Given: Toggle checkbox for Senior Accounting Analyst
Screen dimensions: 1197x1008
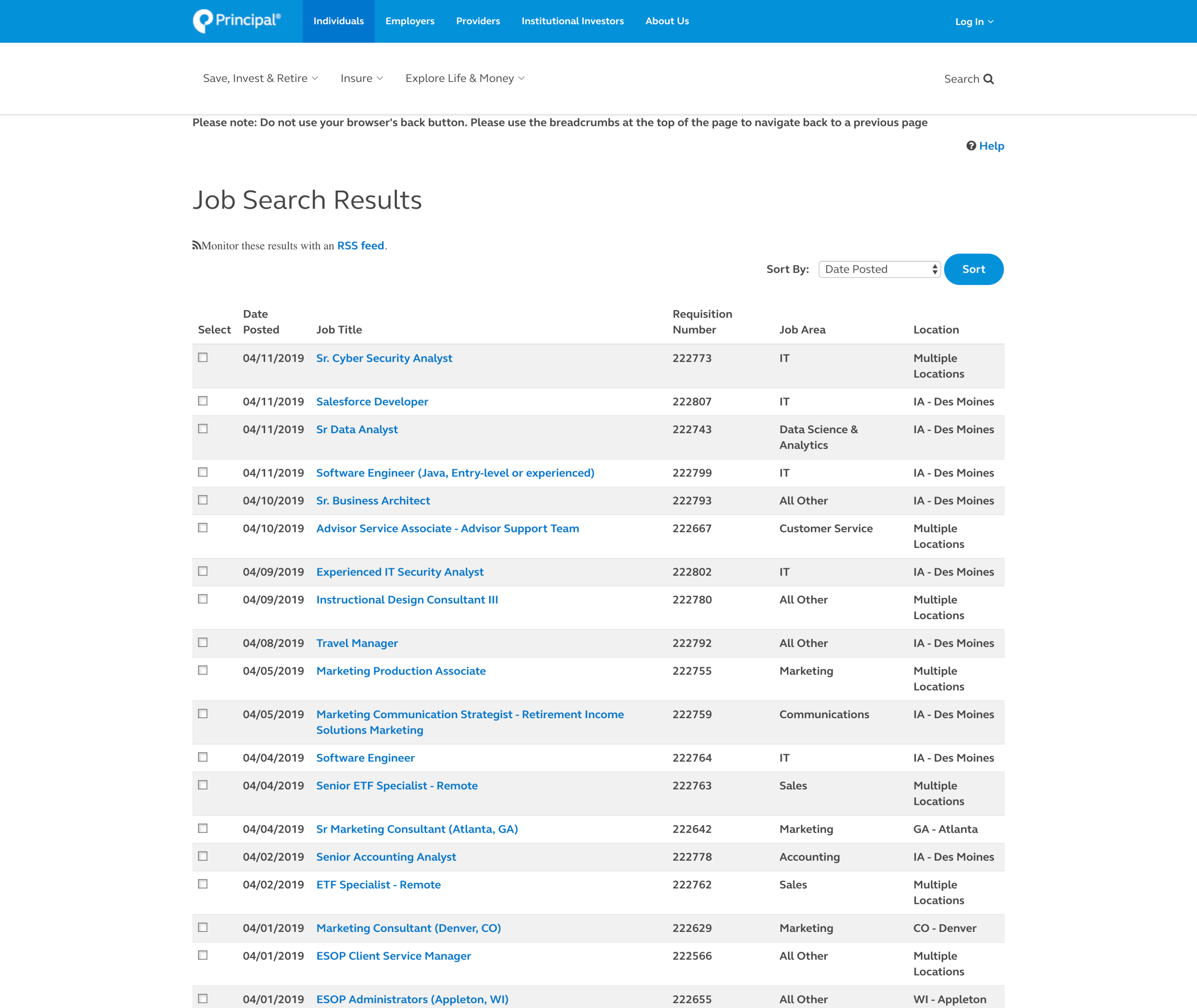Looking at the screenshot, I should 203,856.
